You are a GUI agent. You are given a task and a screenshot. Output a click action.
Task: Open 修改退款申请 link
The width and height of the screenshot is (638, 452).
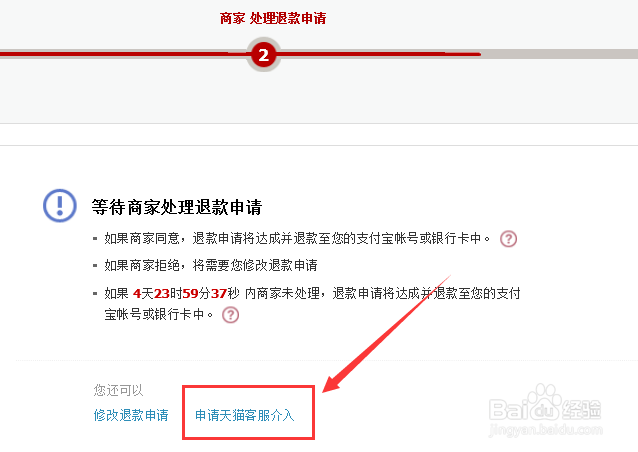[131, 415]
